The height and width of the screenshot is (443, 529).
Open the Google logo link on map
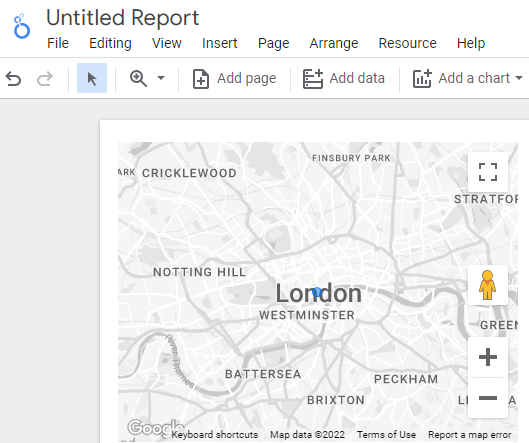tap(155, 427)
